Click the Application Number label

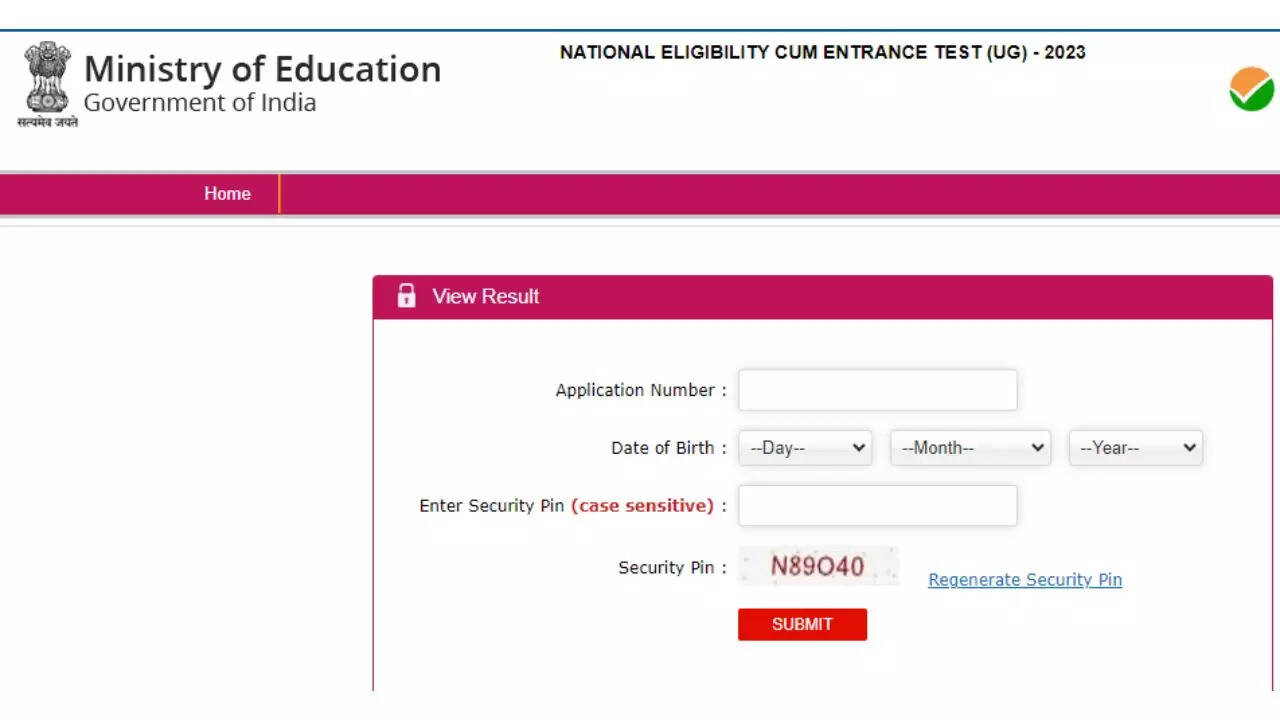click(x=635, y=390)
